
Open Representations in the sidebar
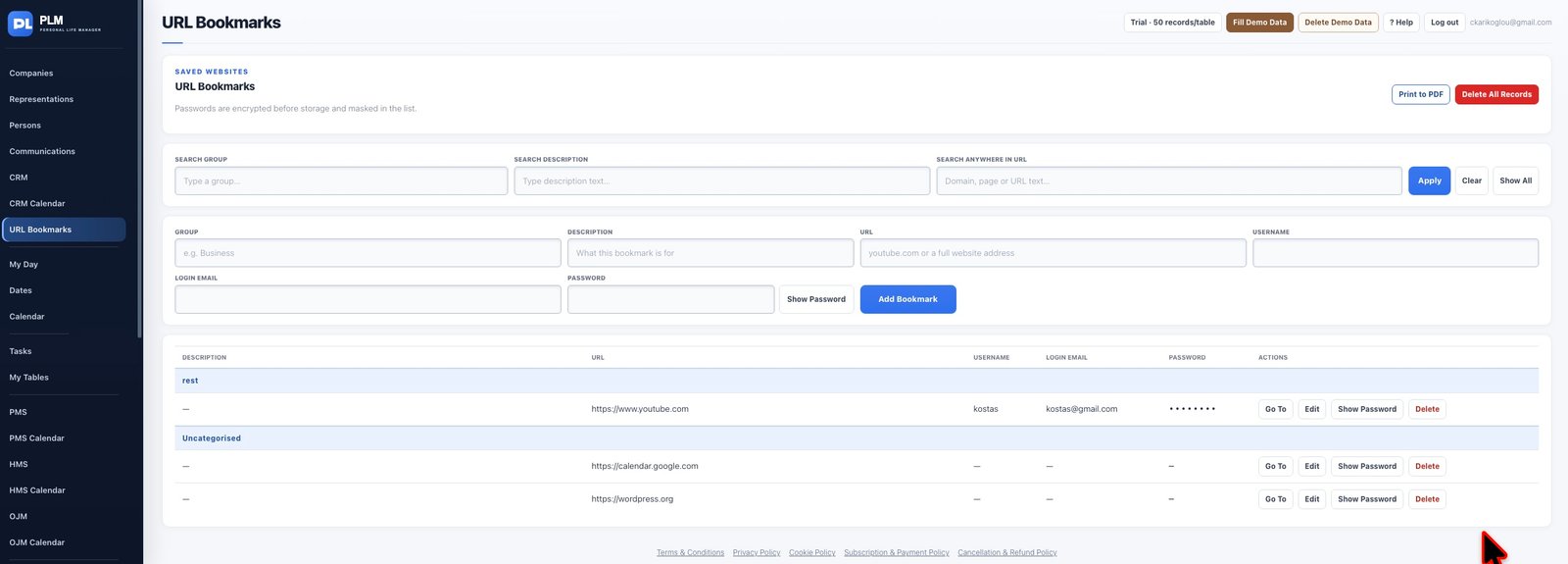click(x=41, y=99)
